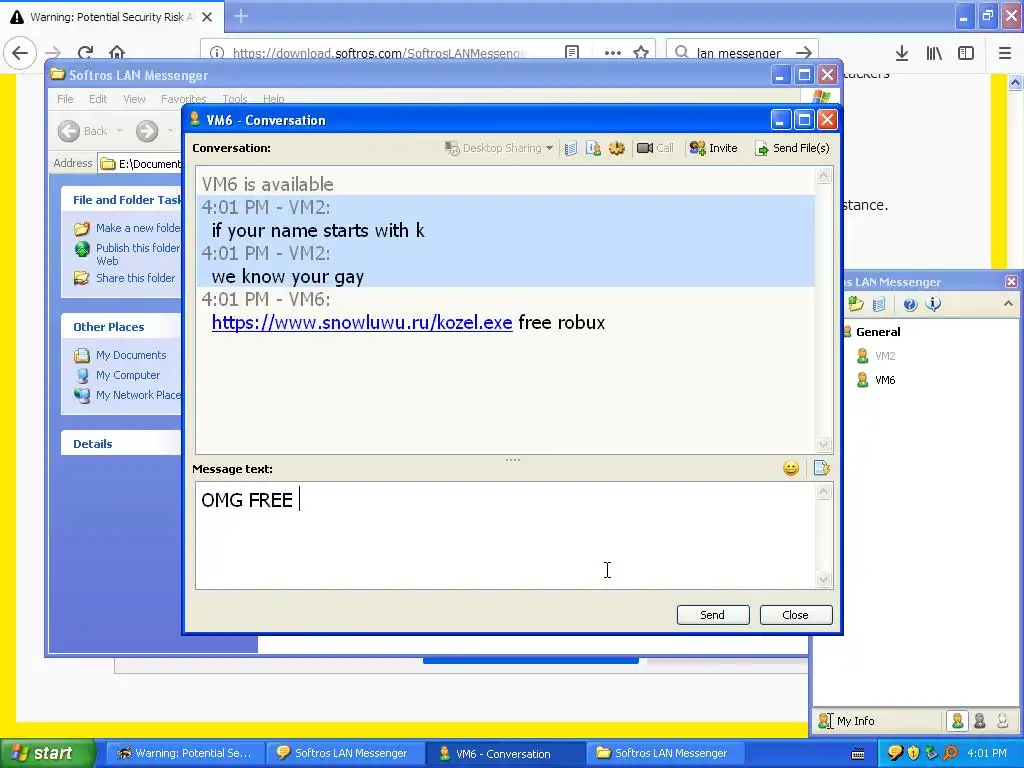Insert emoticon with the smiley icon
Screen dimensions: 1024x768
tap(791, 468)
